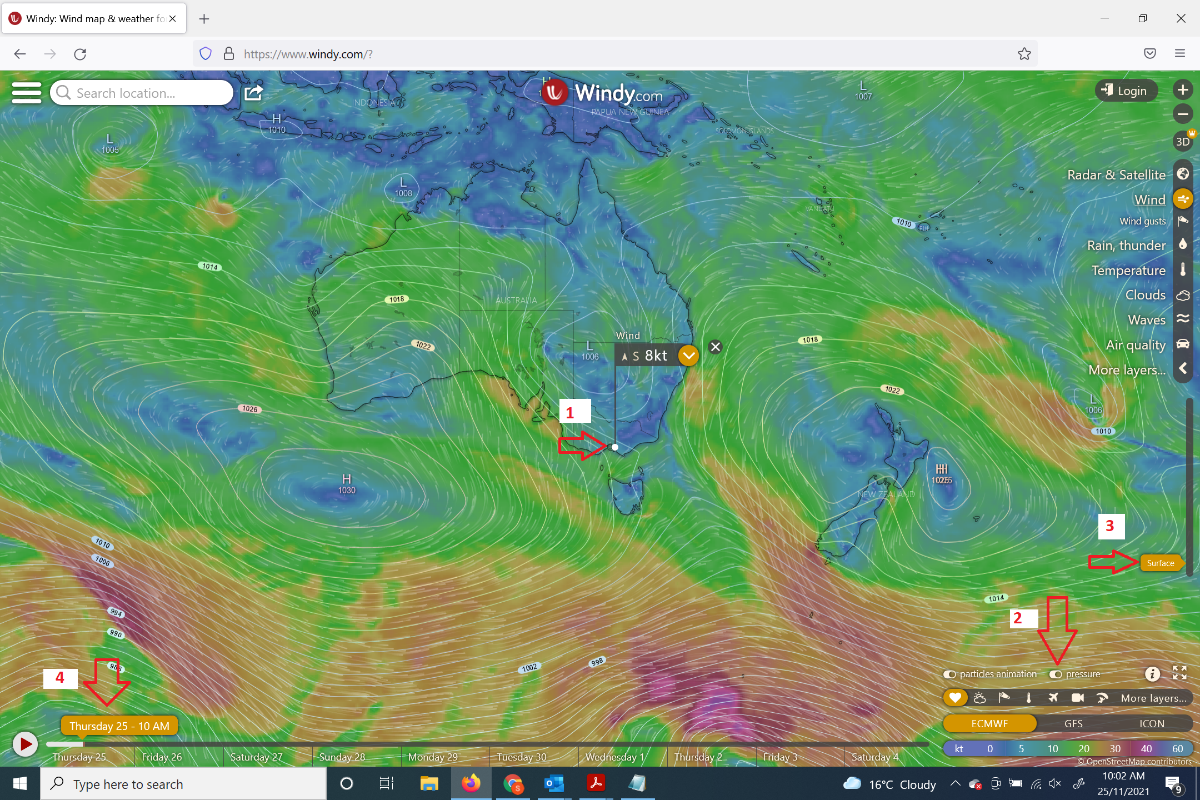
Task: Toggle fullscreen mode icon
Action: point(1179,674)
